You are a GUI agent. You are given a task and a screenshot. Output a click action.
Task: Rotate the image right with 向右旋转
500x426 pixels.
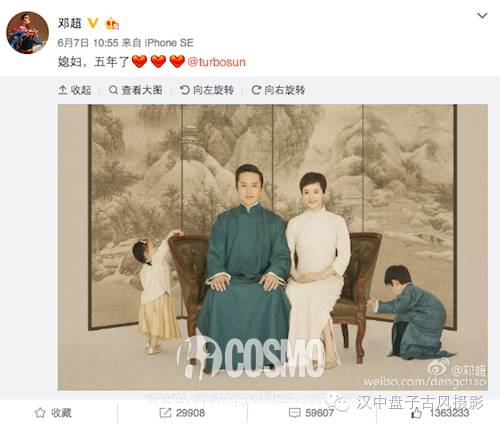point(278,90)
